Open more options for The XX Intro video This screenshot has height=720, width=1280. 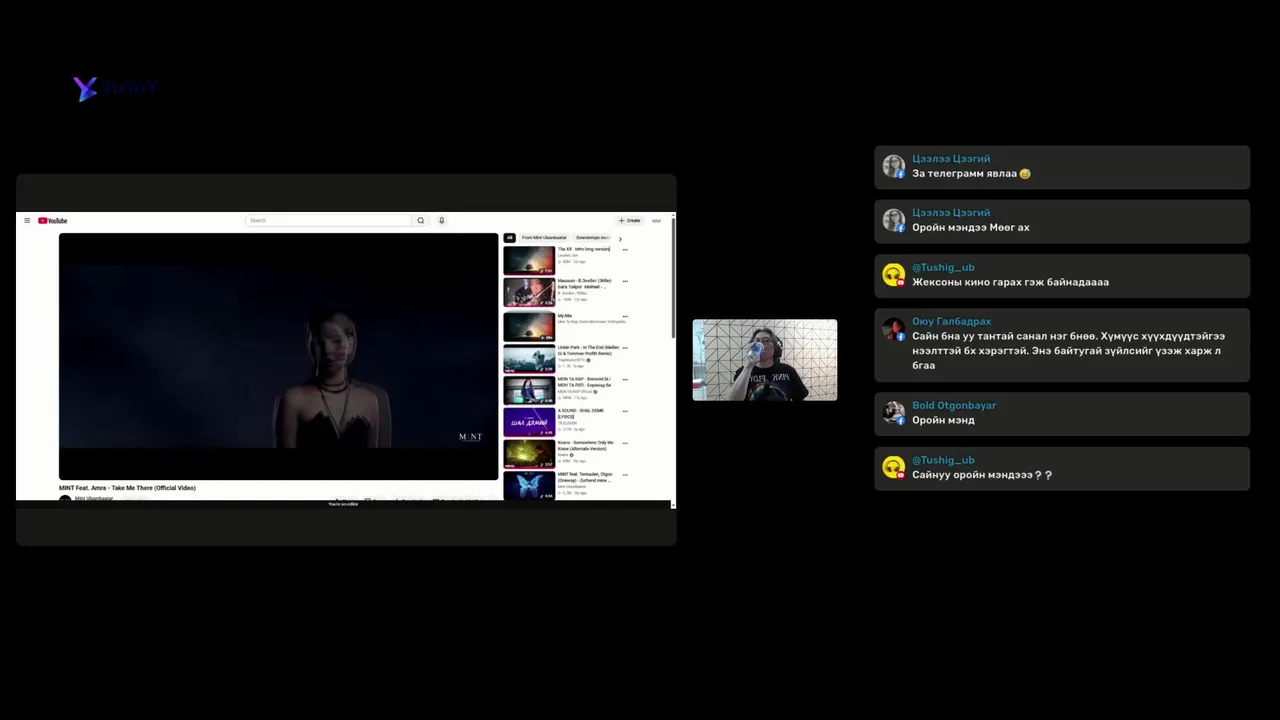pos(625,250)
